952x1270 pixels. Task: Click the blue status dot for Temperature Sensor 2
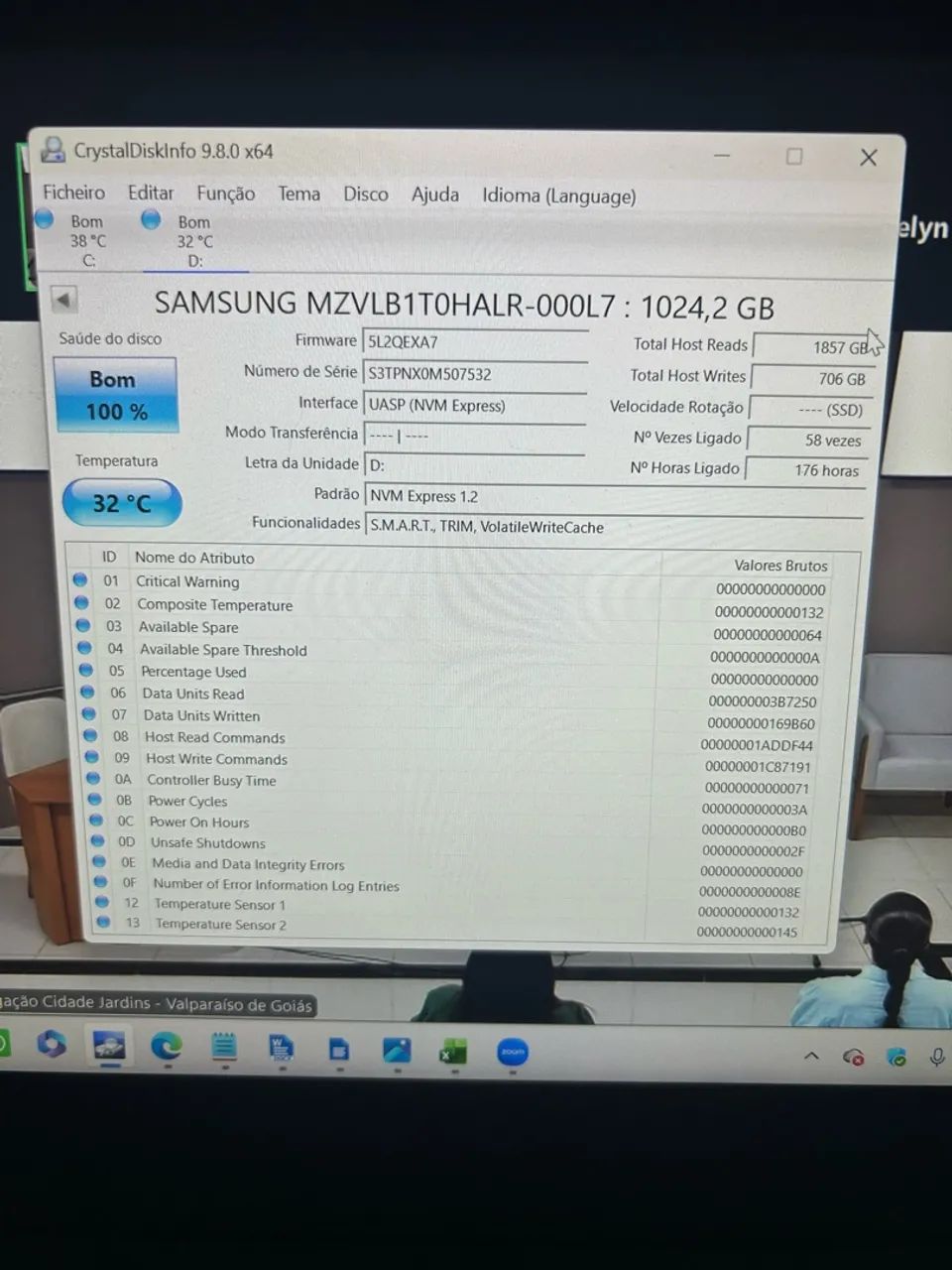[x=103, y=923]
